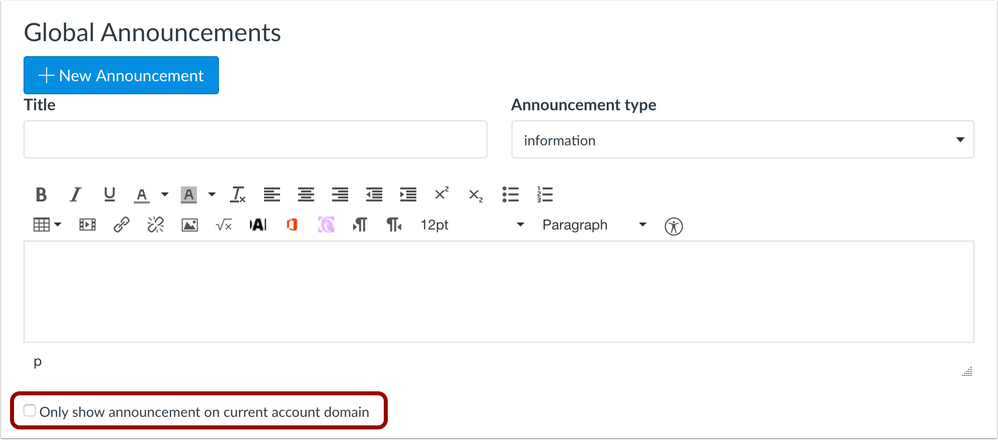Insert an embedded image
This screenshot has height=440, width=998.
(x=189, y=225)
